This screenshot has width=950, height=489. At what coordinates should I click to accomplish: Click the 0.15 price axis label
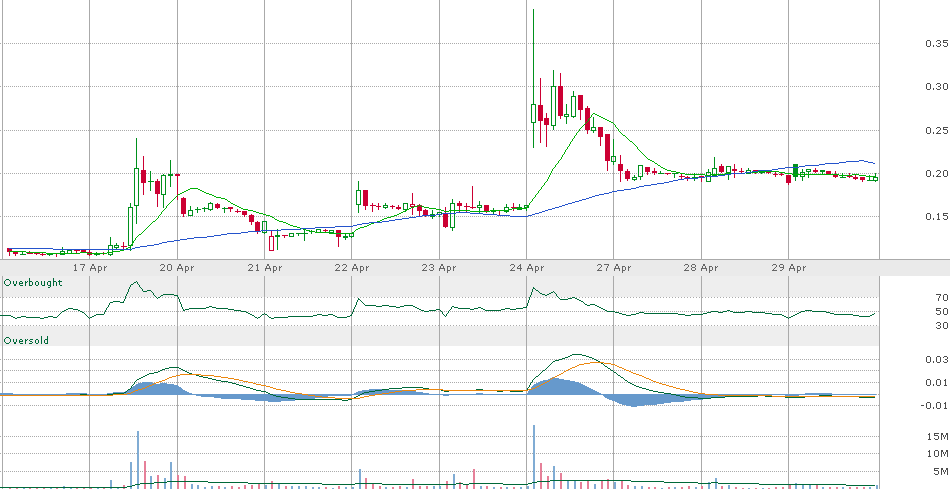click(937, 217)
